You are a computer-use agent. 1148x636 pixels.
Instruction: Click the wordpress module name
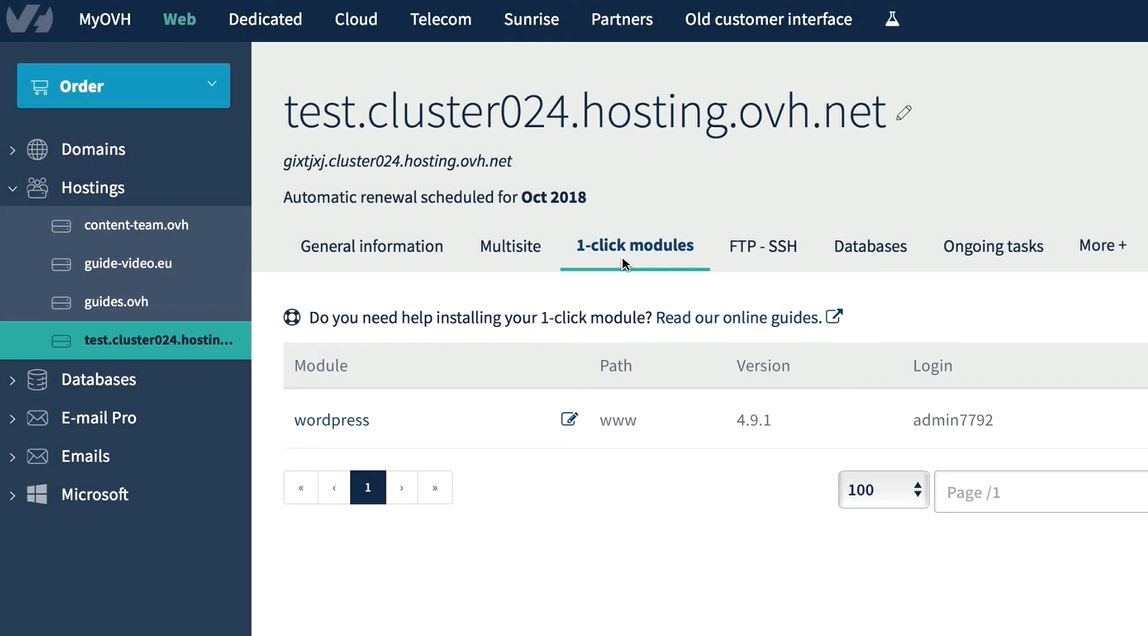coord(332,420)
